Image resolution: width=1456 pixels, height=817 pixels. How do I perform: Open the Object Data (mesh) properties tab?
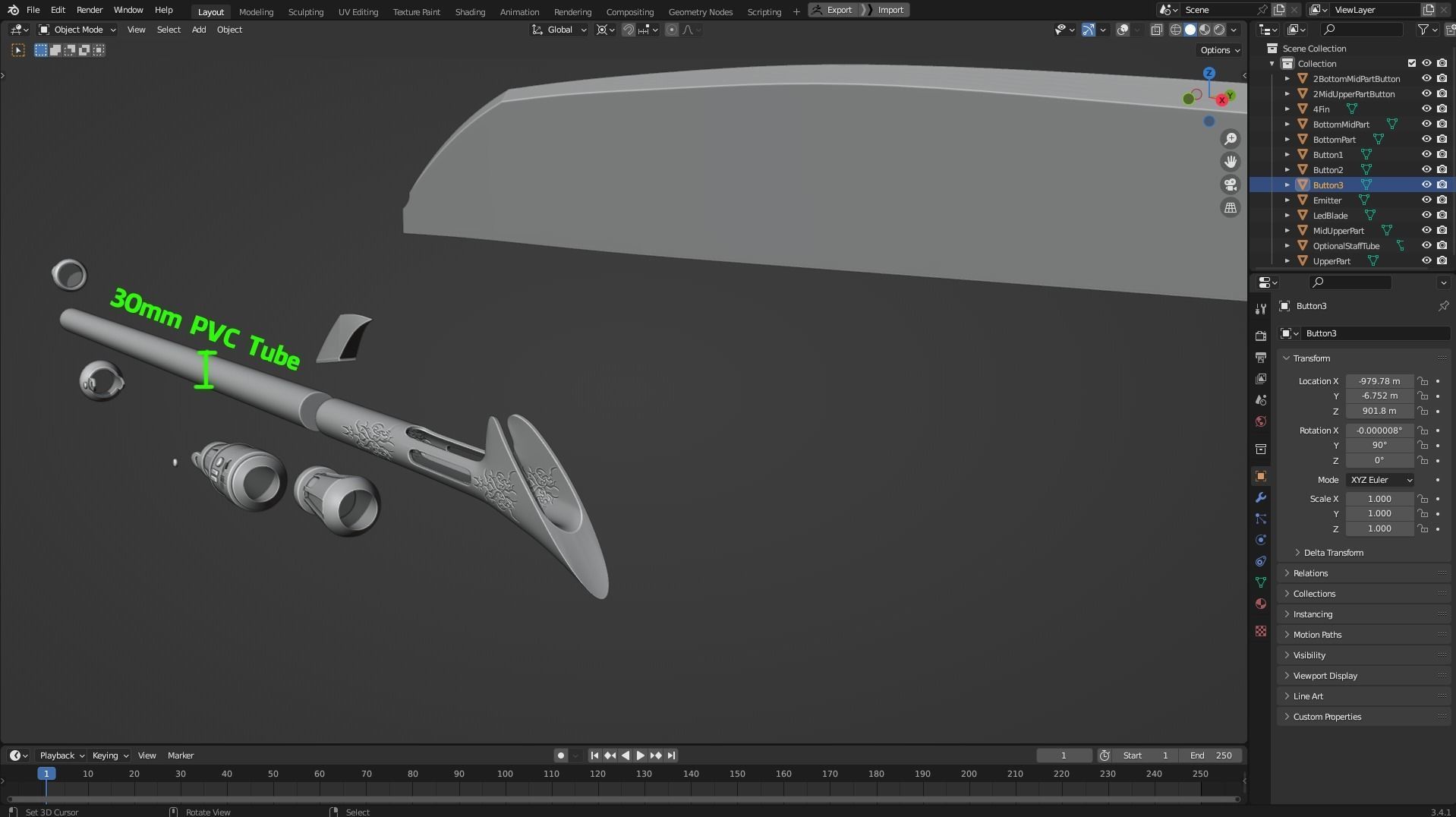tap(1261, 582)
